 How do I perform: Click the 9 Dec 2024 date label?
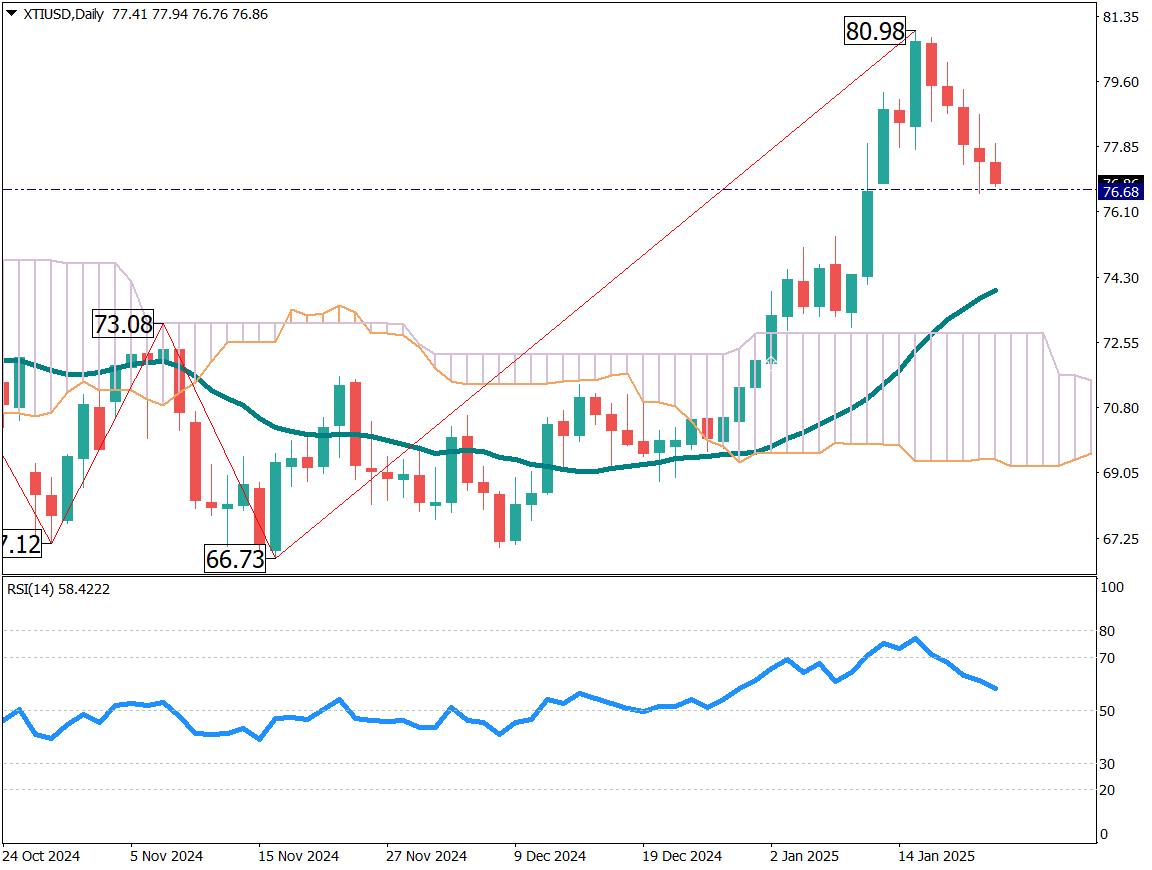[x=548, y=857]
